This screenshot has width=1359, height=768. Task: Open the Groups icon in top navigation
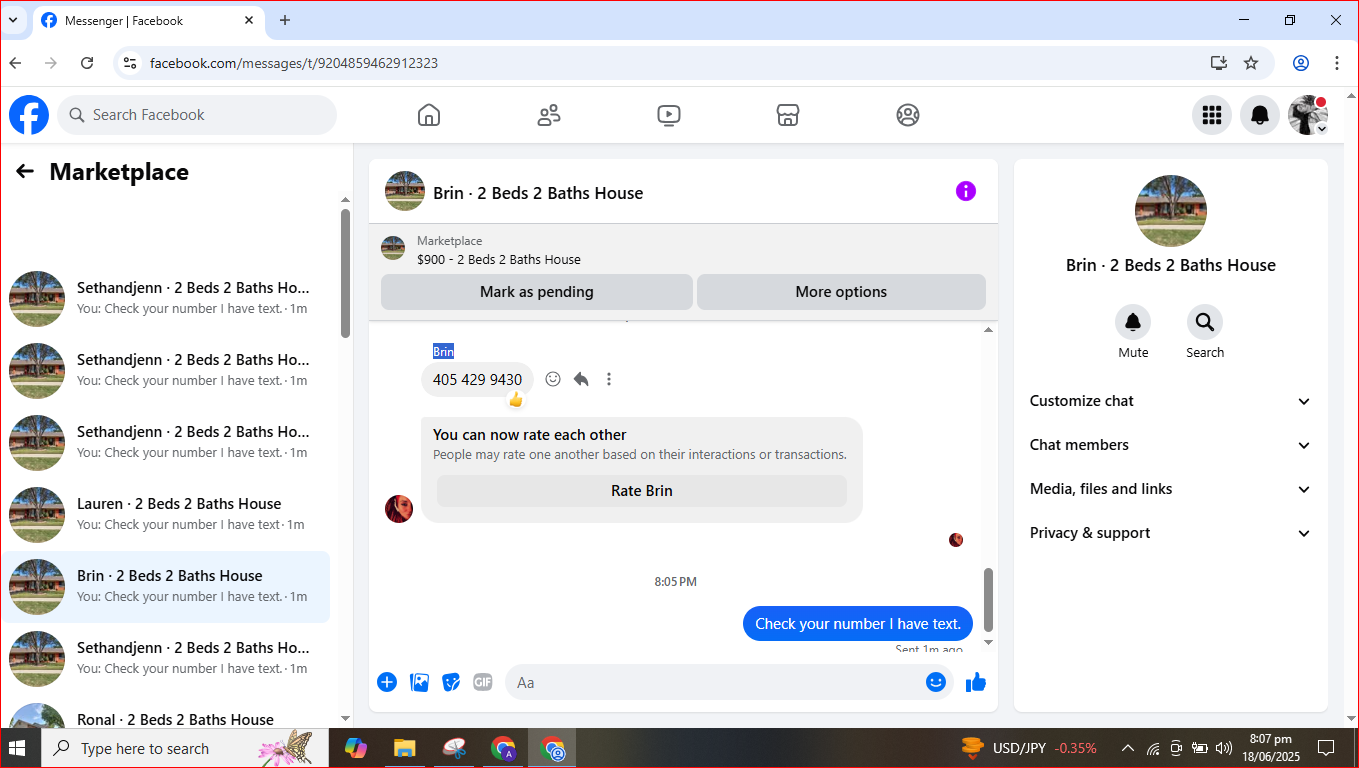tap(908, 115)
